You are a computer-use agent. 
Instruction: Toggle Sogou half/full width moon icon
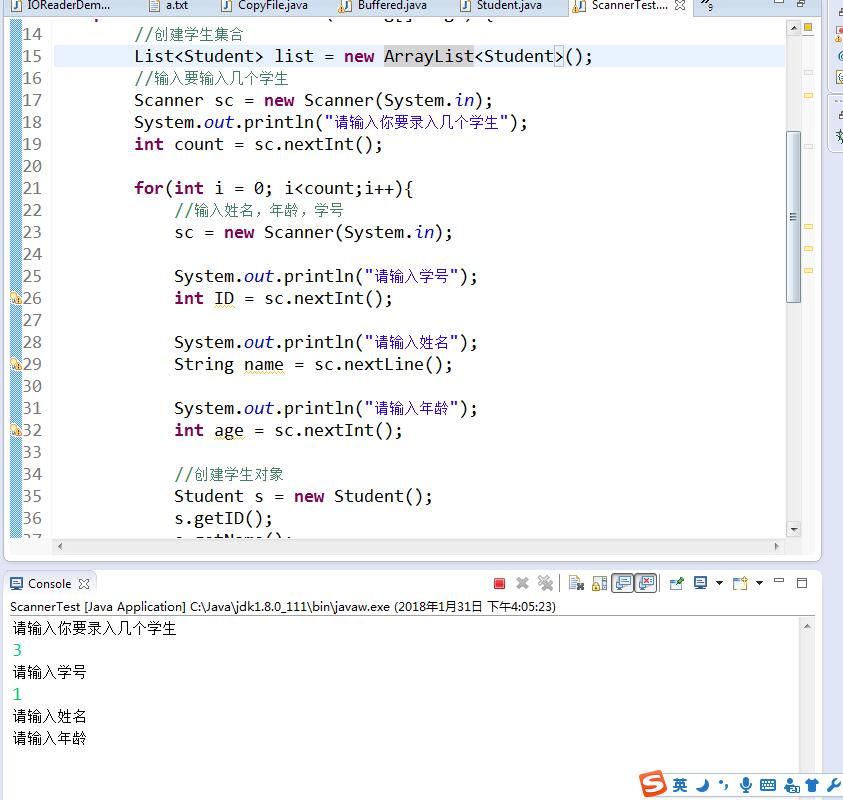tap(702, 785)
